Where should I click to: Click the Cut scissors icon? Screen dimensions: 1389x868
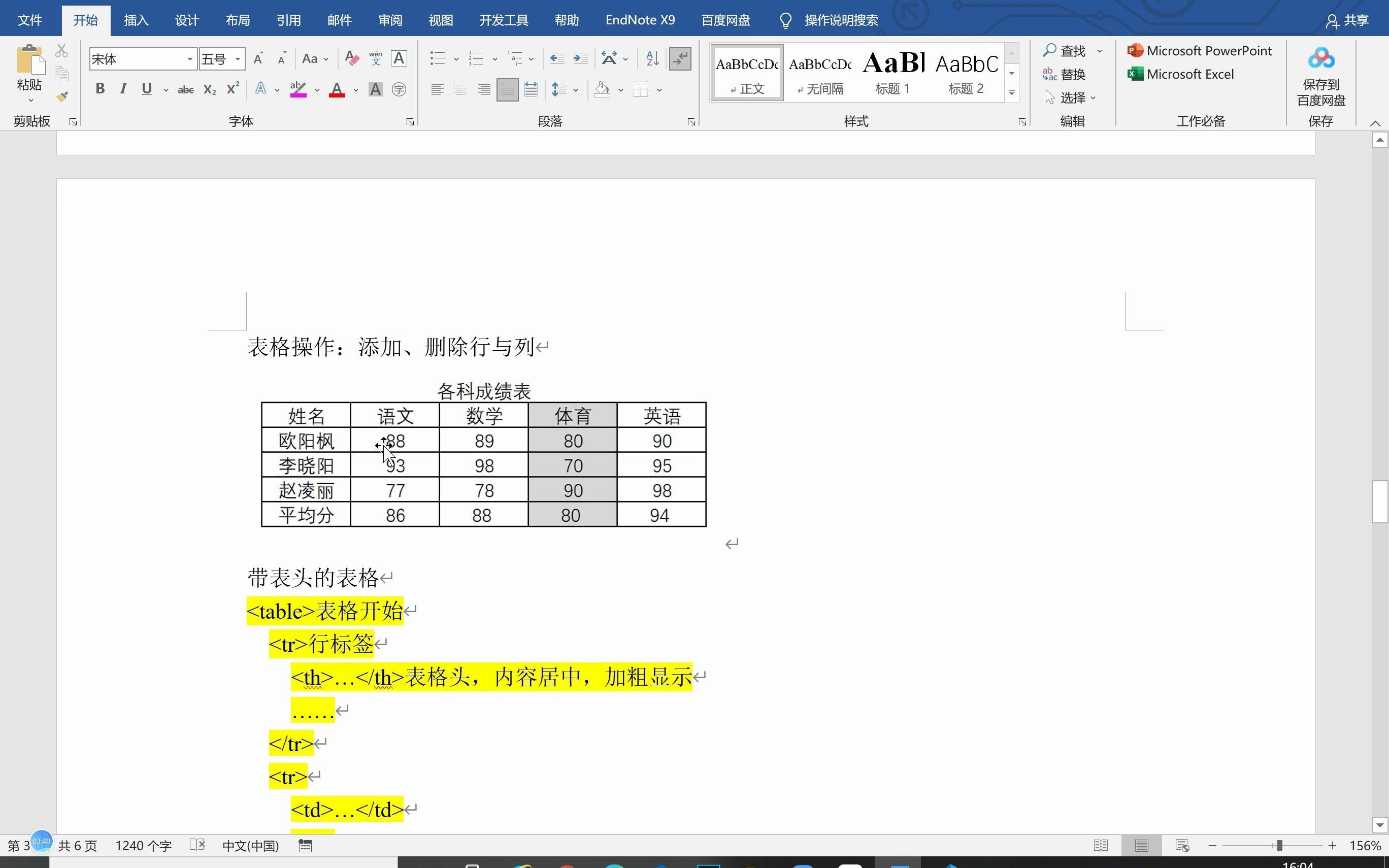pyautogui.click(x=61, y=51)
